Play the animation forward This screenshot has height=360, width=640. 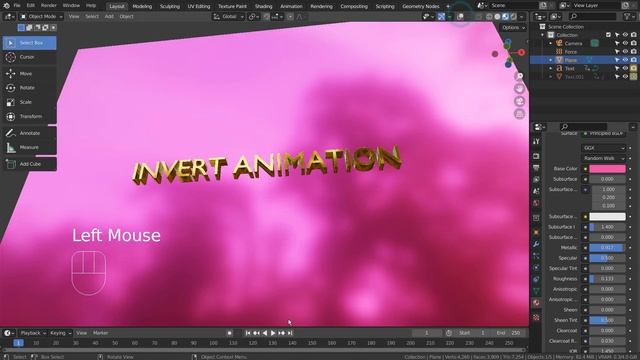[273, 333]
